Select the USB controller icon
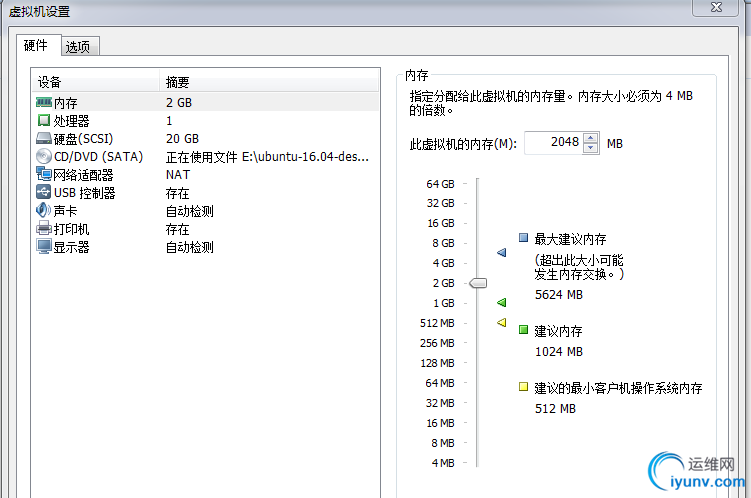The image size is (751, 498). tap(44, 192)
